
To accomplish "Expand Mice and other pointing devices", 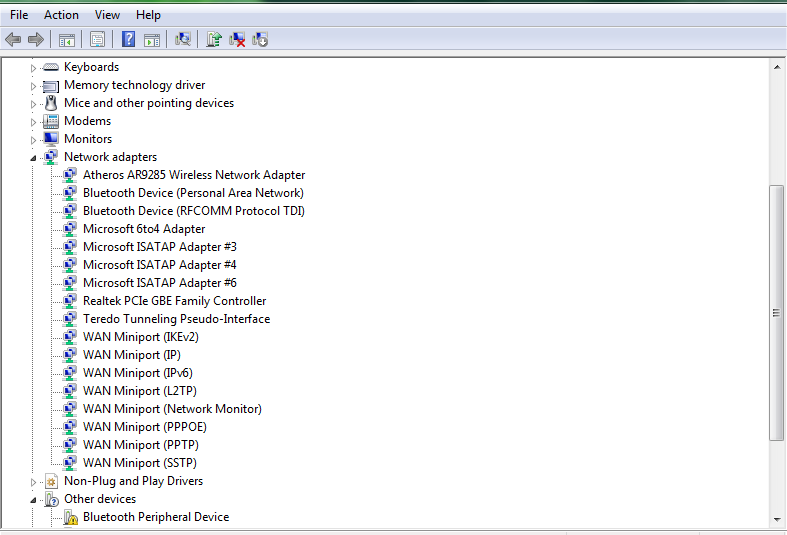I will coord(33,104).
